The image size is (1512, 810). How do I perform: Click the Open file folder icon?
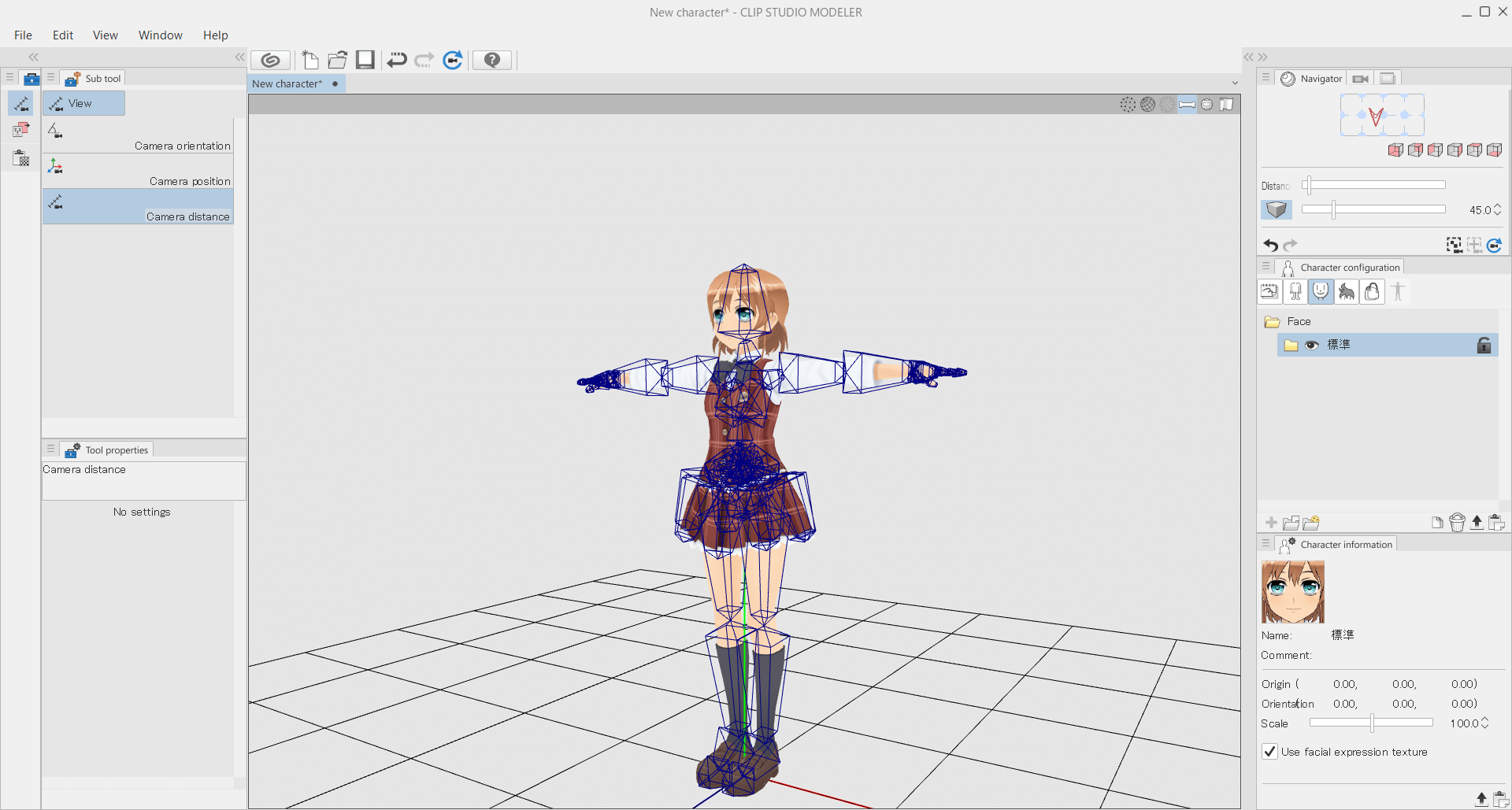[x=338, y=60]
